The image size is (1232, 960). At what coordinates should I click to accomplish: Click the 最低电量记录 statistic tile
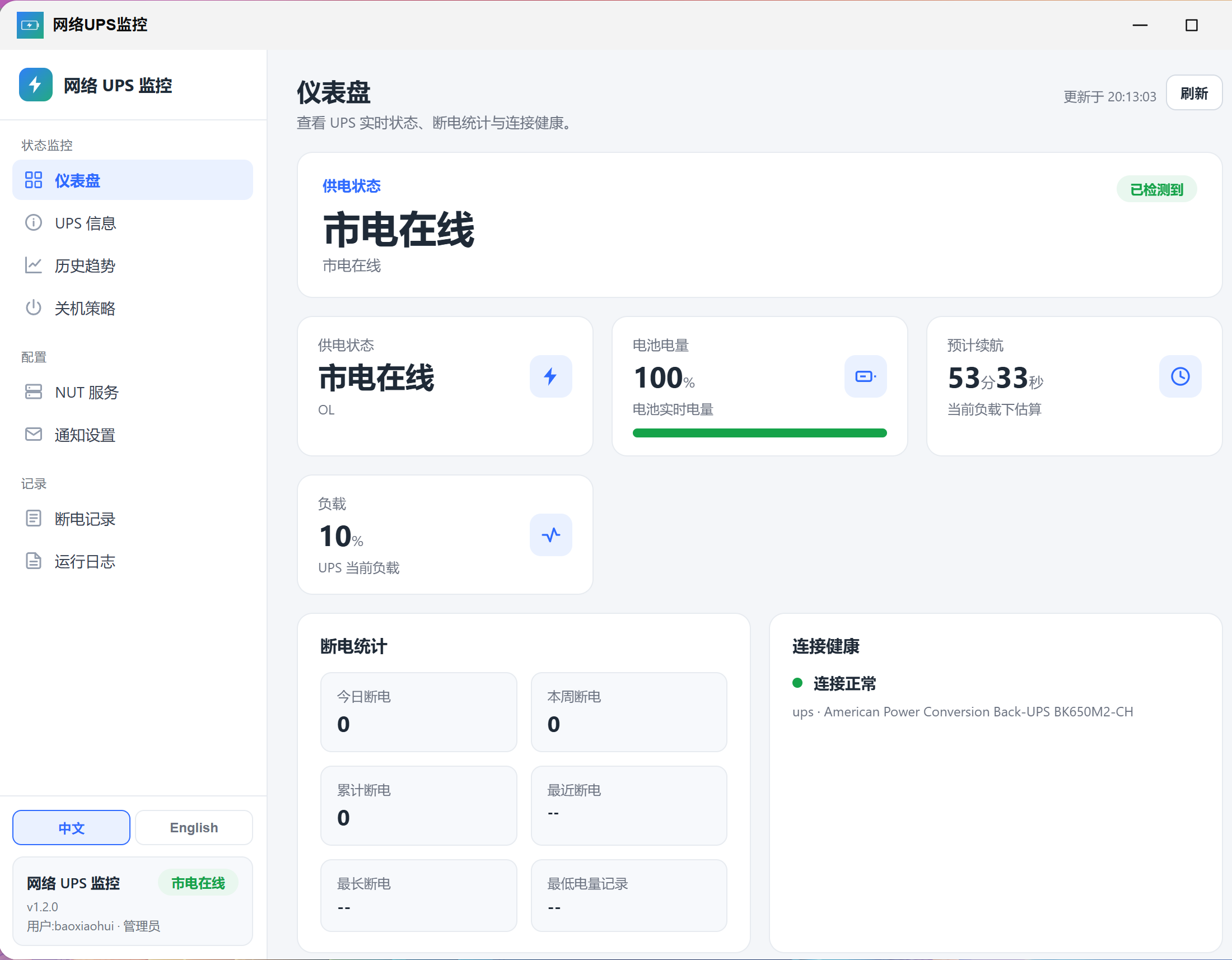point(629,896)
